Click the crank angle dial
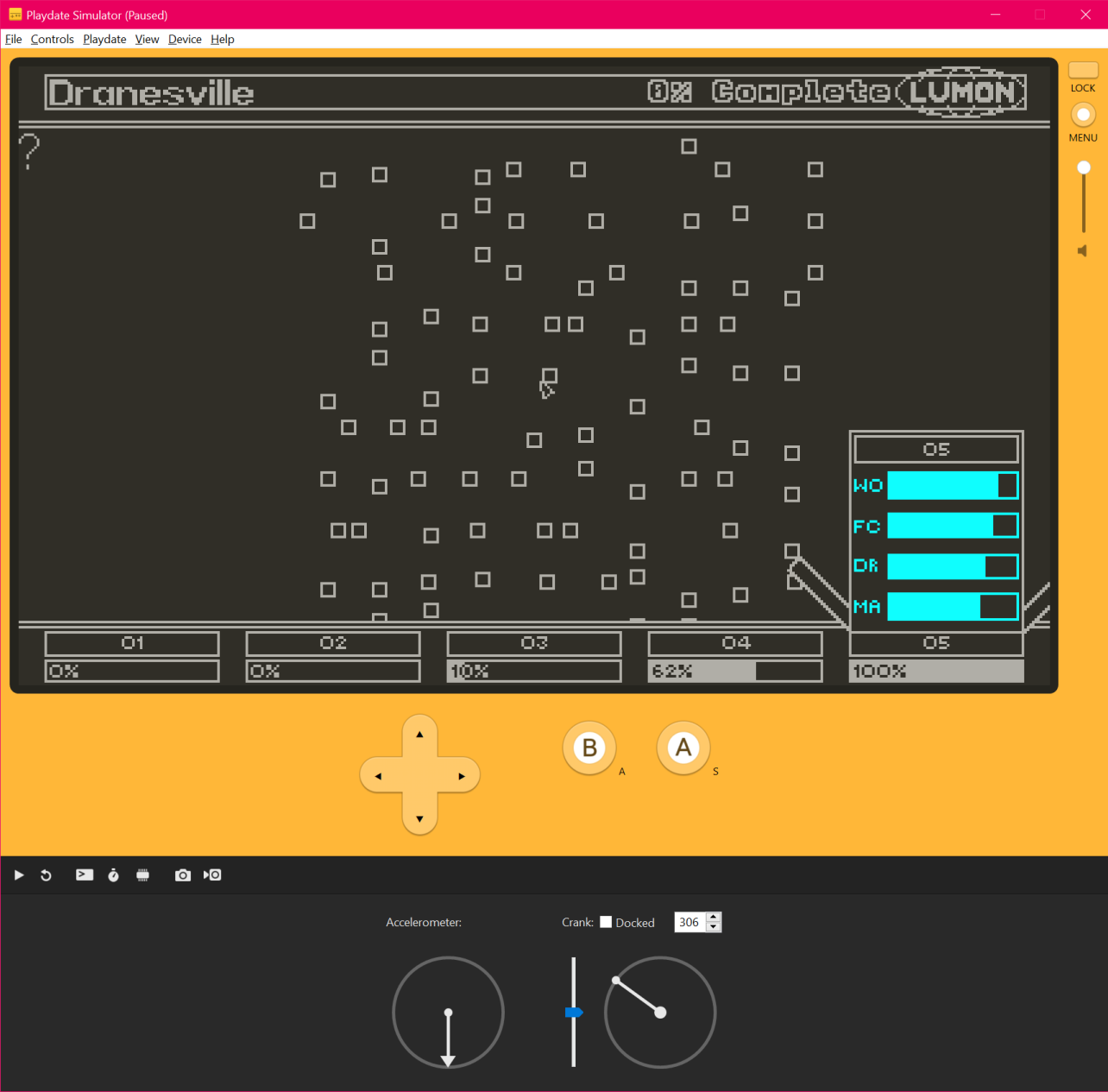The image size is (1108, 1092). pyautogui.click(x=660, y=1012)
